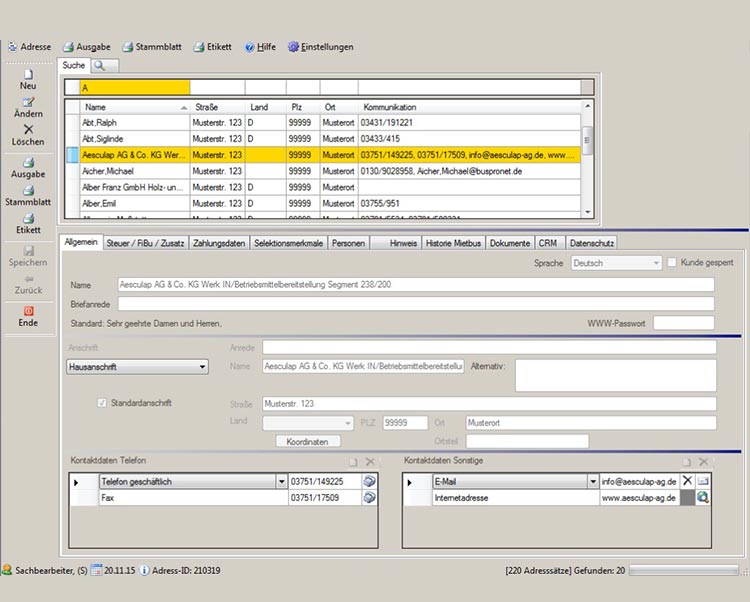Viewport: 750px width, 602px height.
Task: Click Etikett in the top toolbar
Action: click(x=213, y=47)
